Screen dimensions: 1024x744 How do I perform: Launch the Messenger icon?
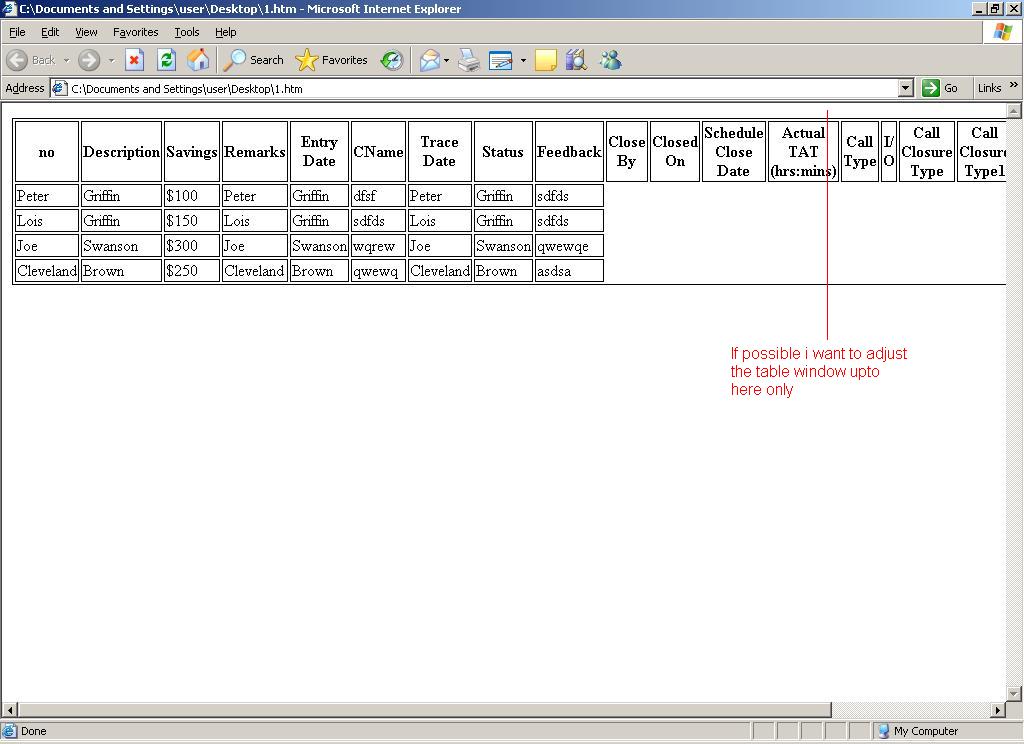click(x=611, y=60)
